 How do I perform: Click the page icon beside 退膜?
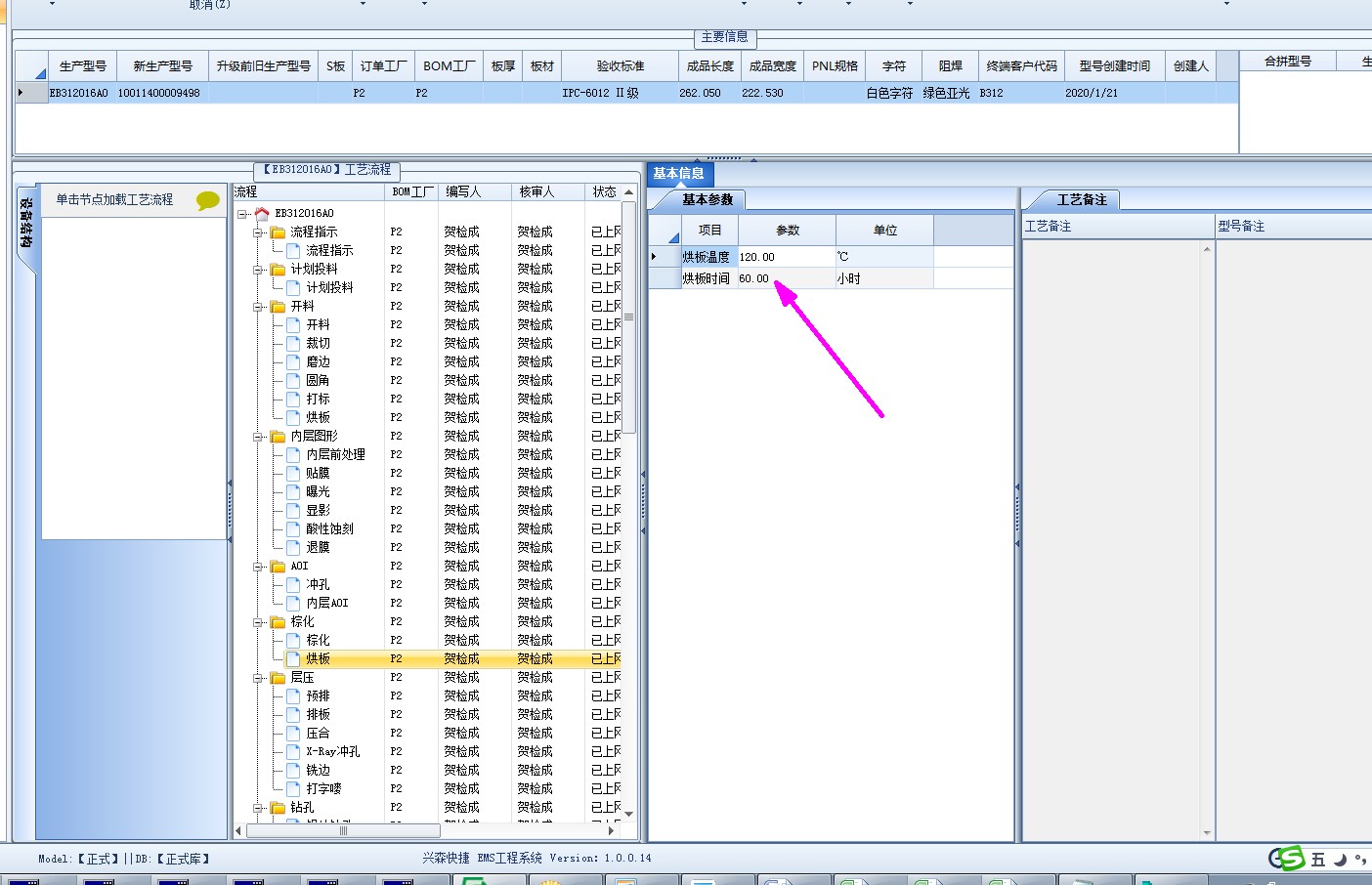click(293, 547)
